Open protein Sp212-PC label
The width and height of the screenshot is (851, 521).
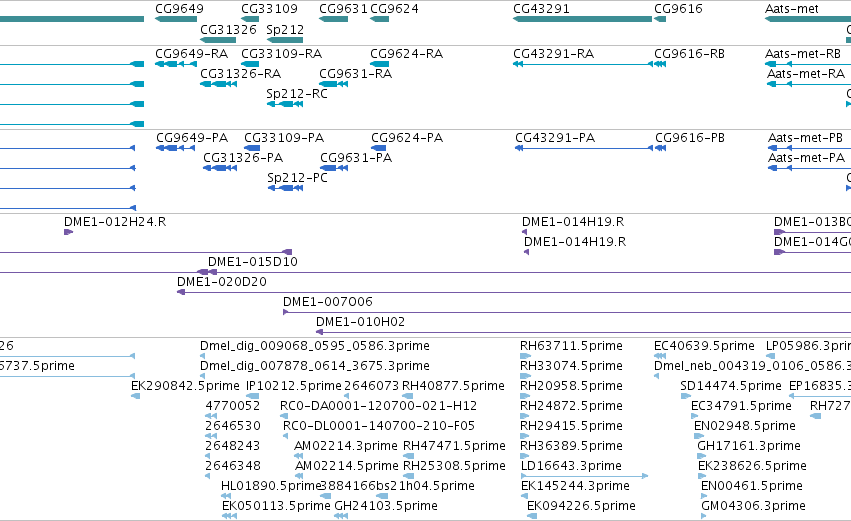(x=297, y=178)
